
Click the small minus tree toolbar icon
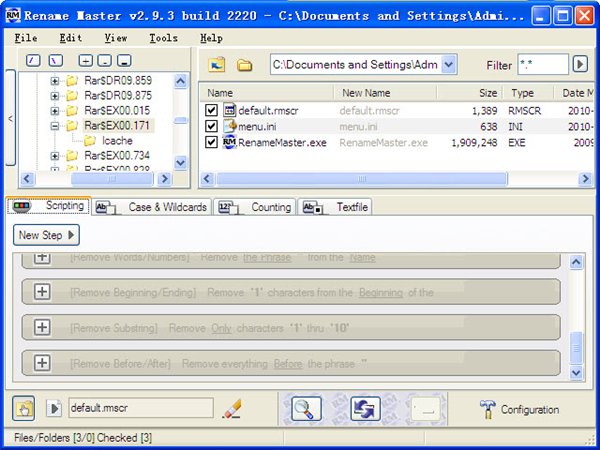104,60
